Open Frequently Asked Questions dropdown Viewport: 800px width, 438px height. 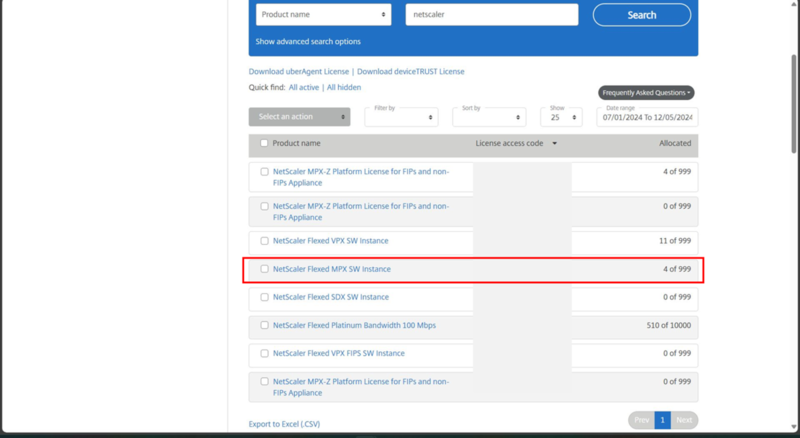646,92
